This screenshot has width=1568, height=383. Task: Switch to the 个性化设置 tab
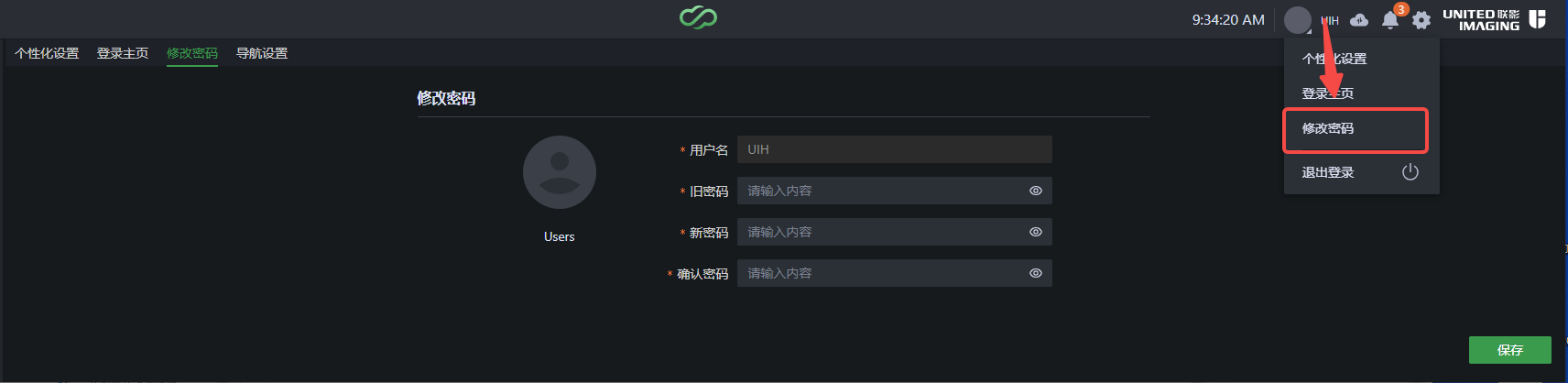pyautogui.click(x=47, y=53)
